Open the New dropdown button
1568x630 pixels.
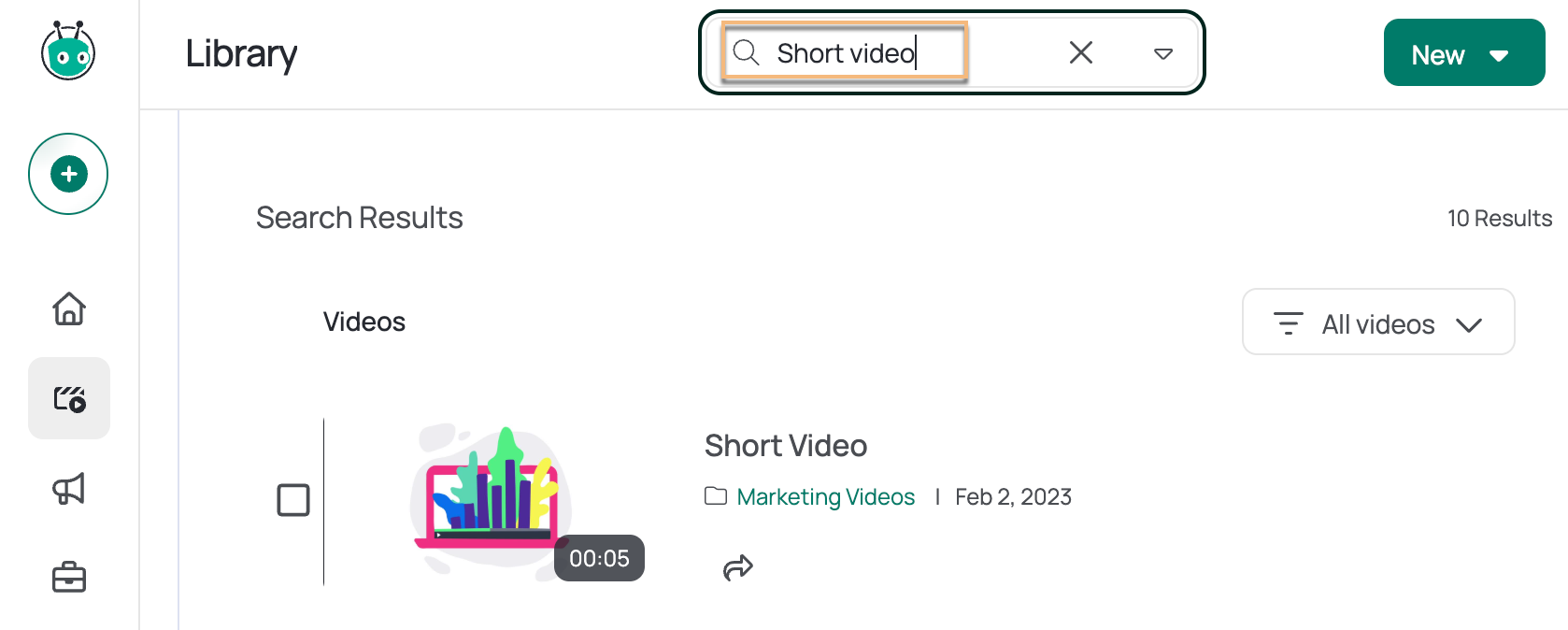(x=1464, y=52)
